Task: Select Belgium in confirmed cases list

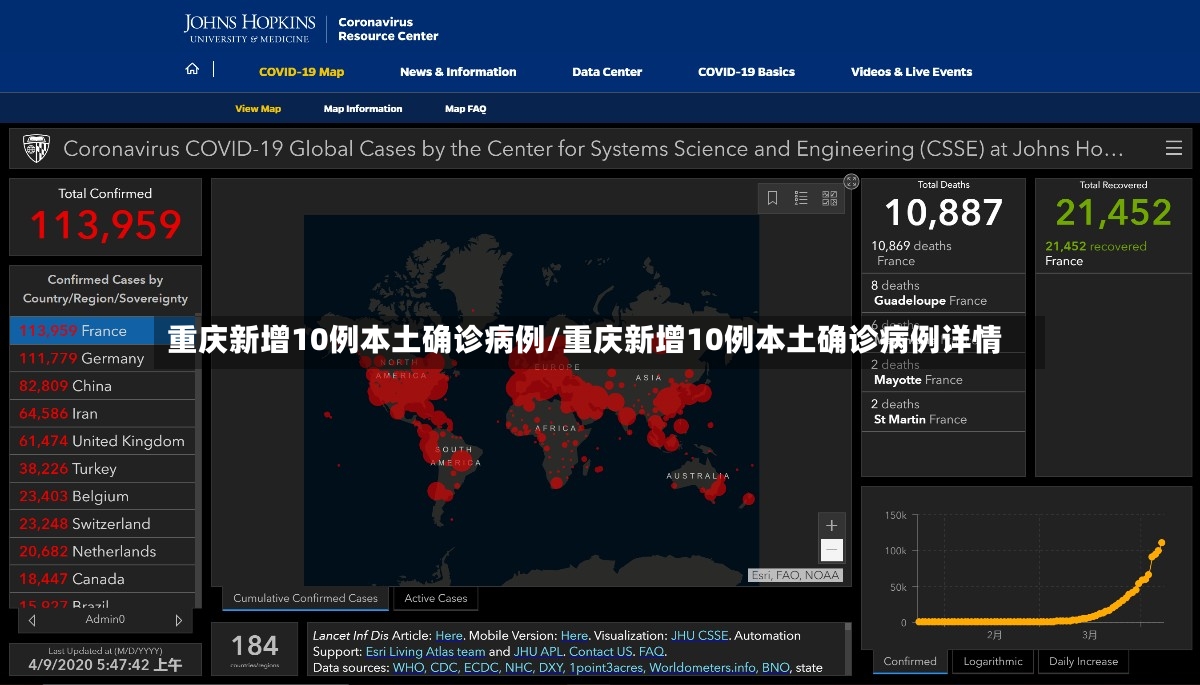Action: point(102,496)
